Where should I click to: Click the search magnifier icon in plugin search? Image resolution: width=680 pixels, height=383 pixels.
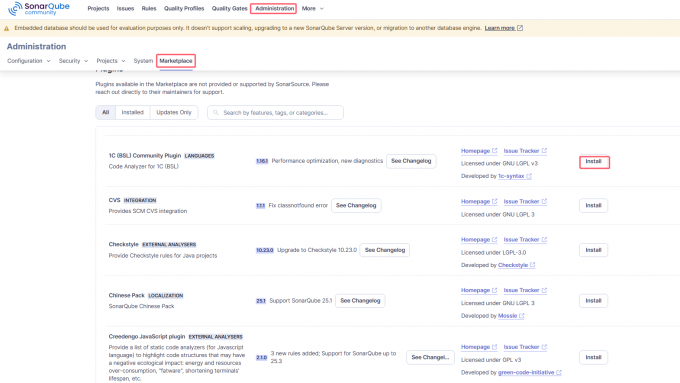click(216, 112)
